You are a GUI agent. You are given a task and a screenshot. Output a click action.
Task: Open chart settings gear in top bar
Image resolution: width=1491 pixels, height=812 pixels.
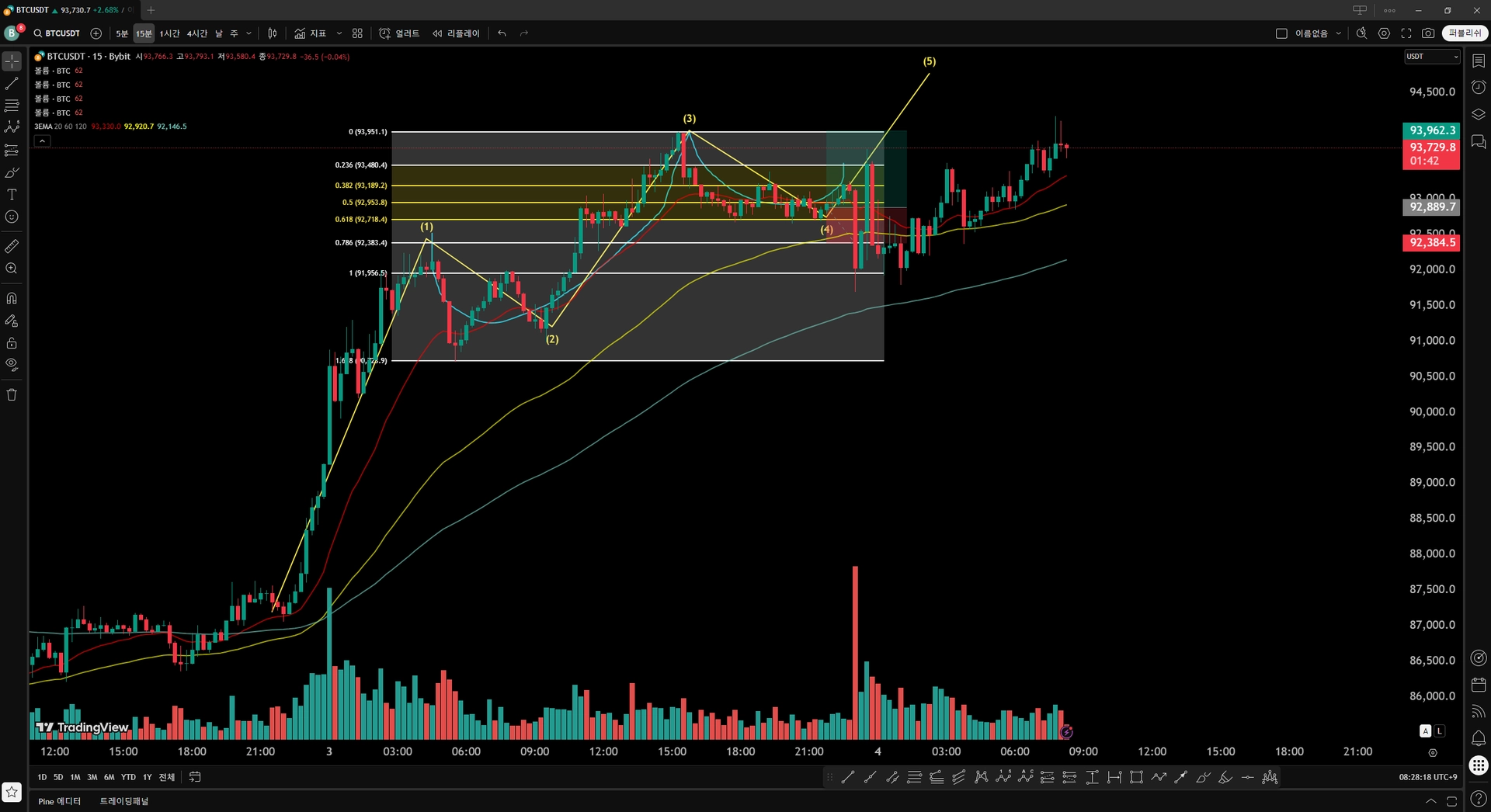[x=1384, y=33]
